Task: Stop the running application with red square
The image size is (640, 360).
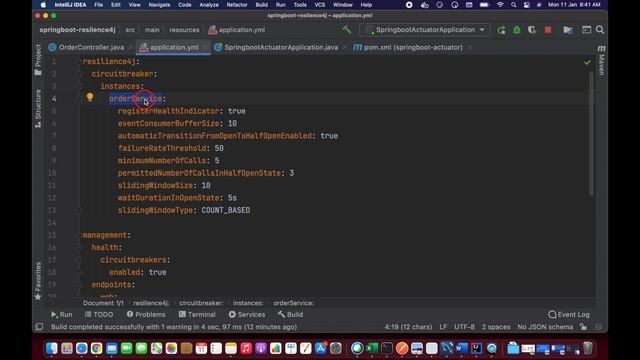Action: pos(548,30)
